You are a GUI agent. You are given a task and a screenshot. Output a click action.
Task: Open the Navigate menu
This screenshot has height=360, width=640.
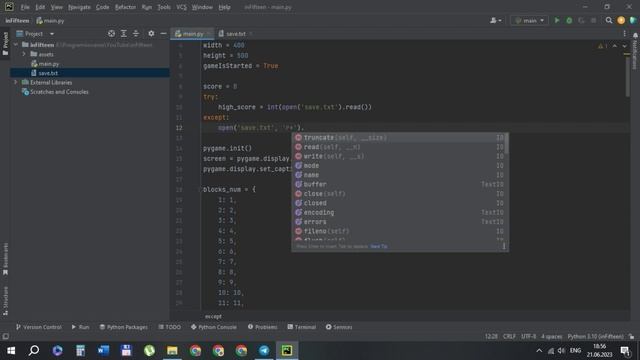pyautogui.click(x=79, y=7)
